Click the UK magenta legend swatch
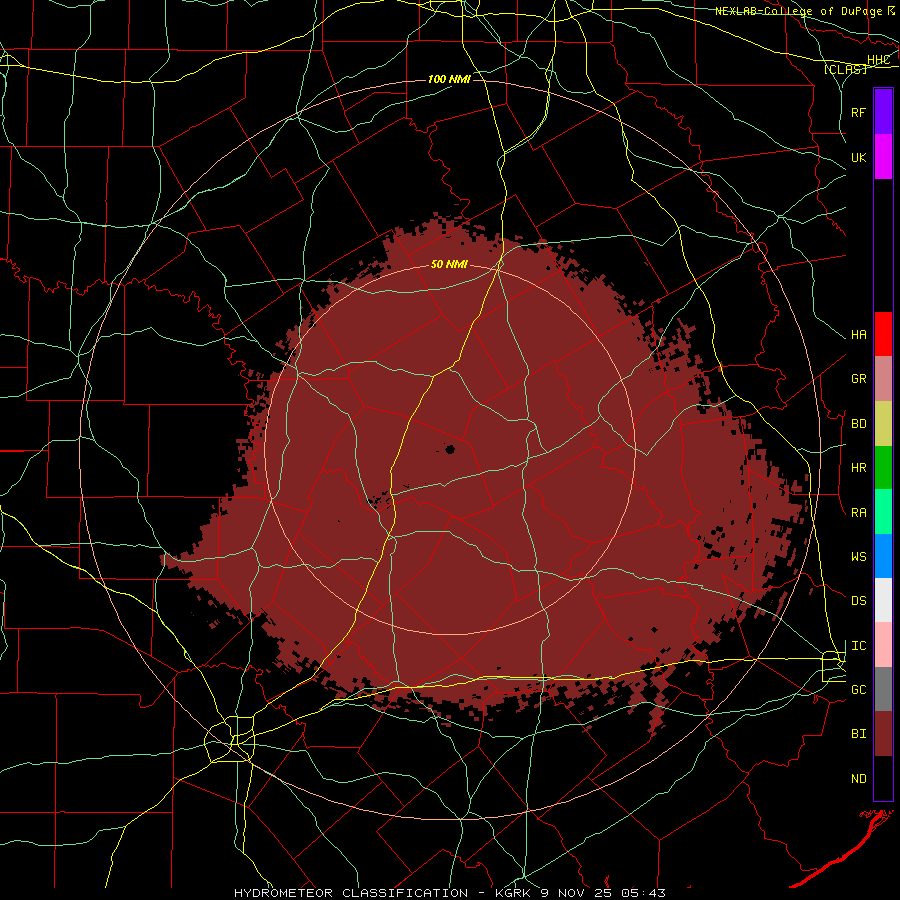Screen dimensions: 900x900 (883, 157)
